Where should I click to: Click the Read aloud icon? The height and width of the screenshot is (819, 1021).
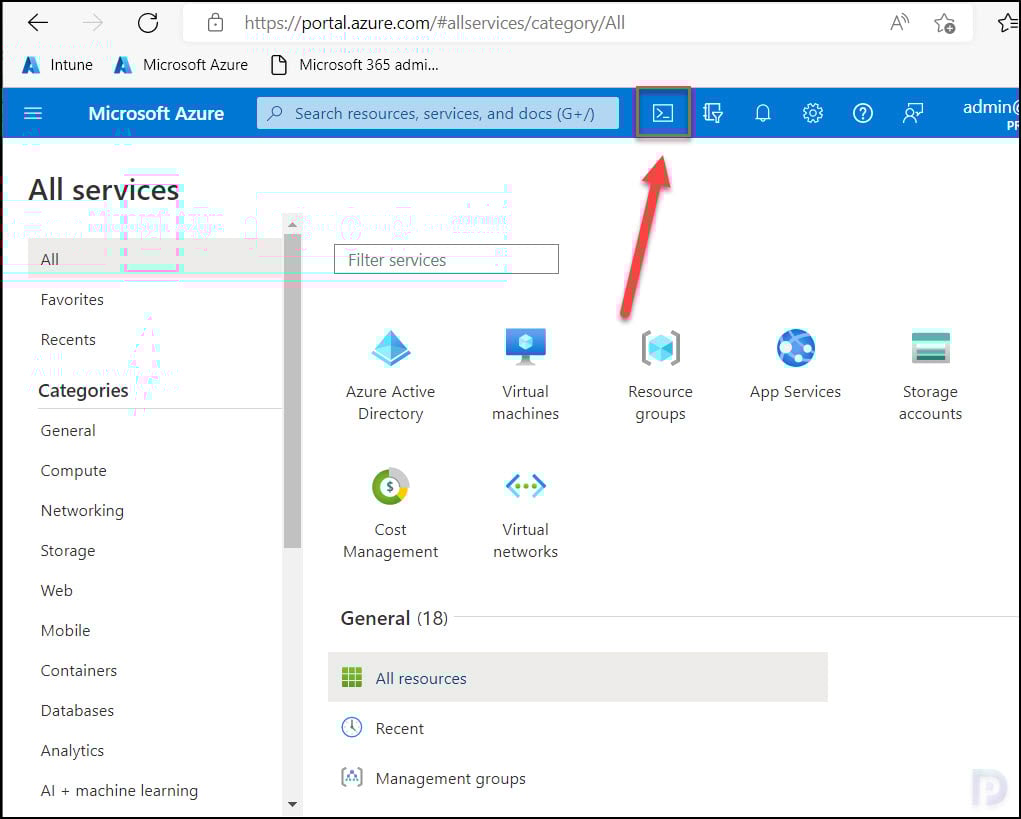(x=899, y=23)
